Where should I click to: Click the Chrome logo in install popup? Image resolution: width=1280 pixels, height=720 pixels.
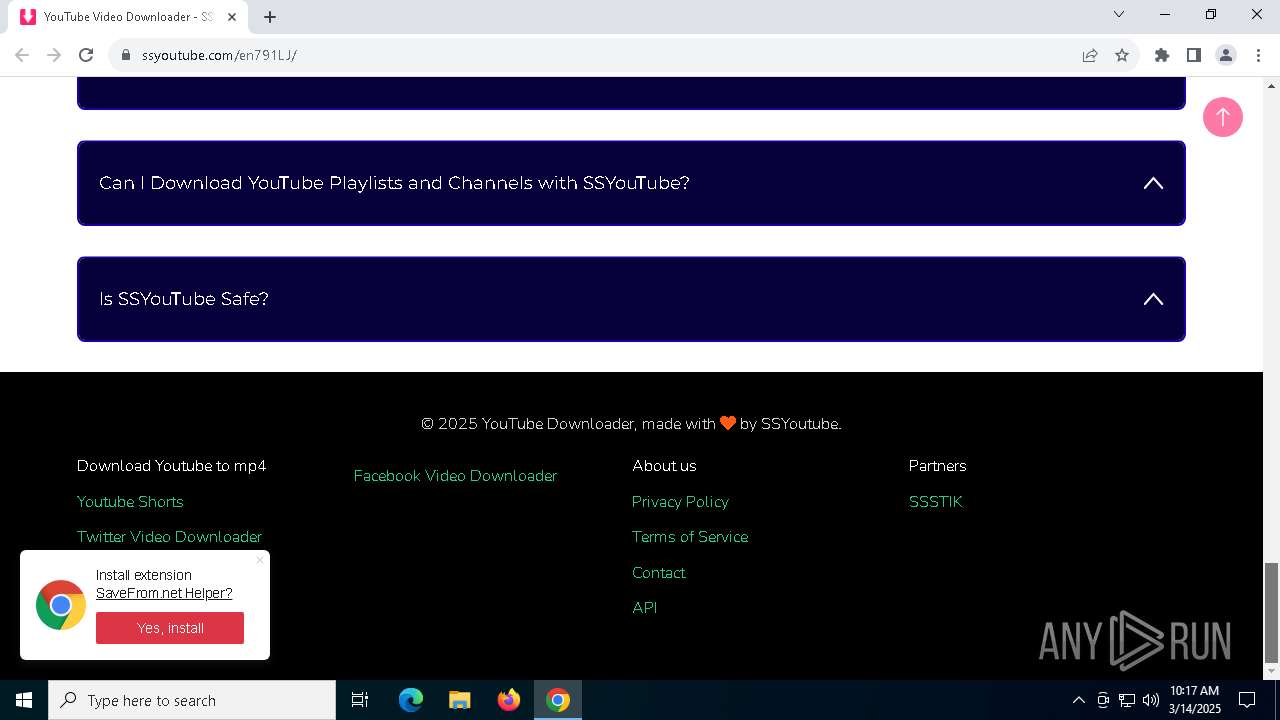pyautogui.click(x=61, y=604)
